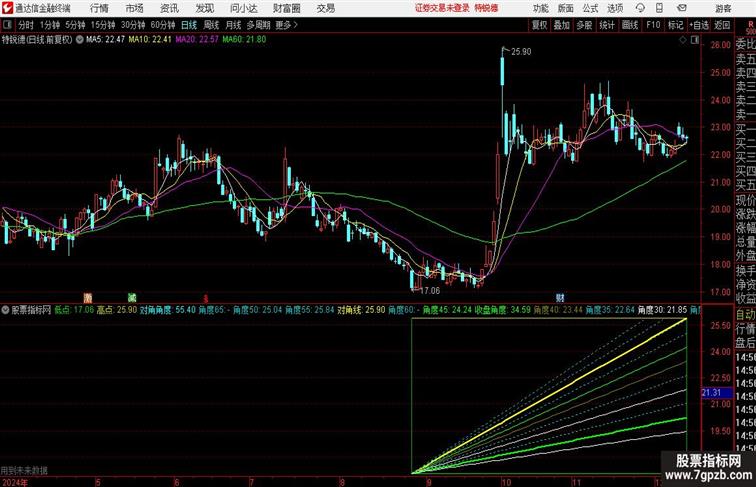Add stock with +自选 button

(x=699, y=25)
